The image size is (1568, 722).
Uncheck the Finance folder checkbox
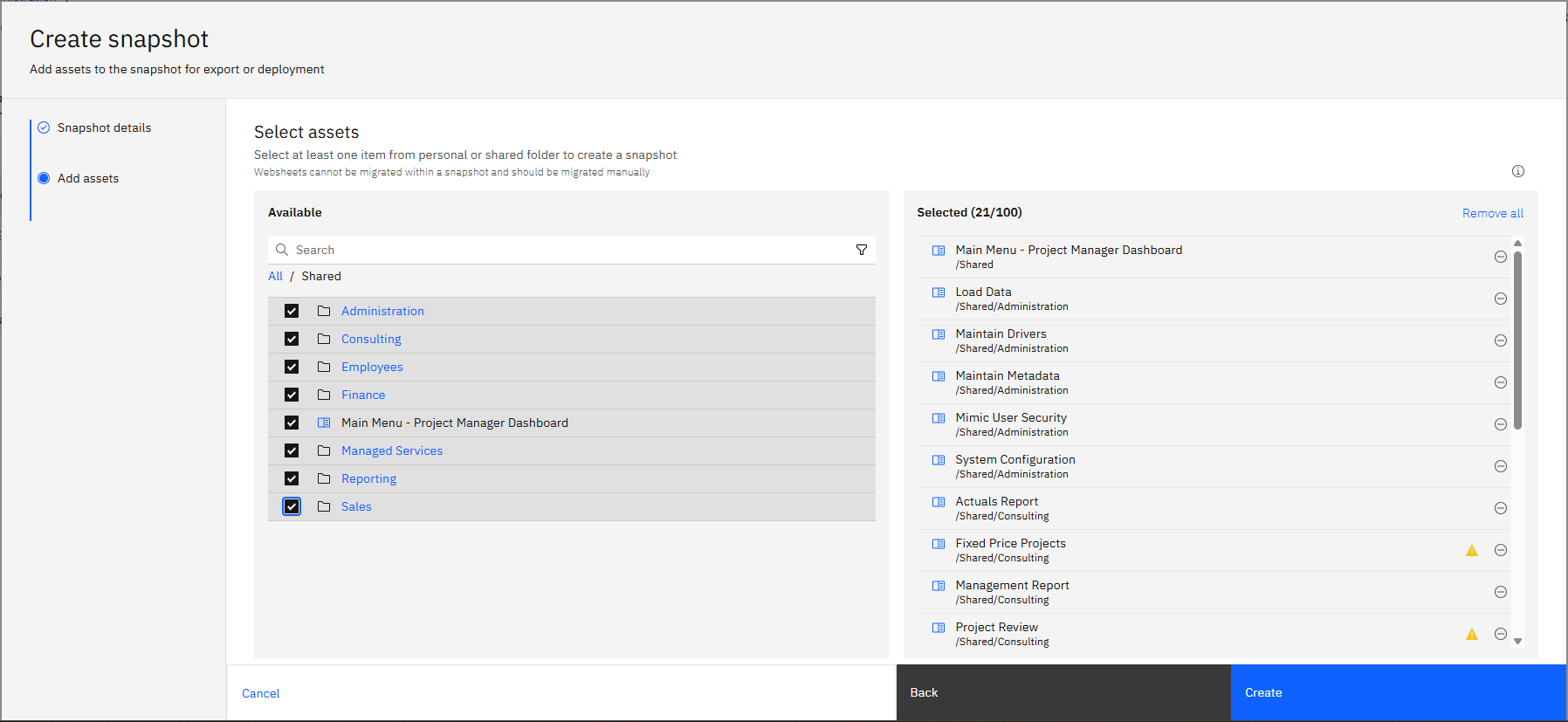coord(292,395)
